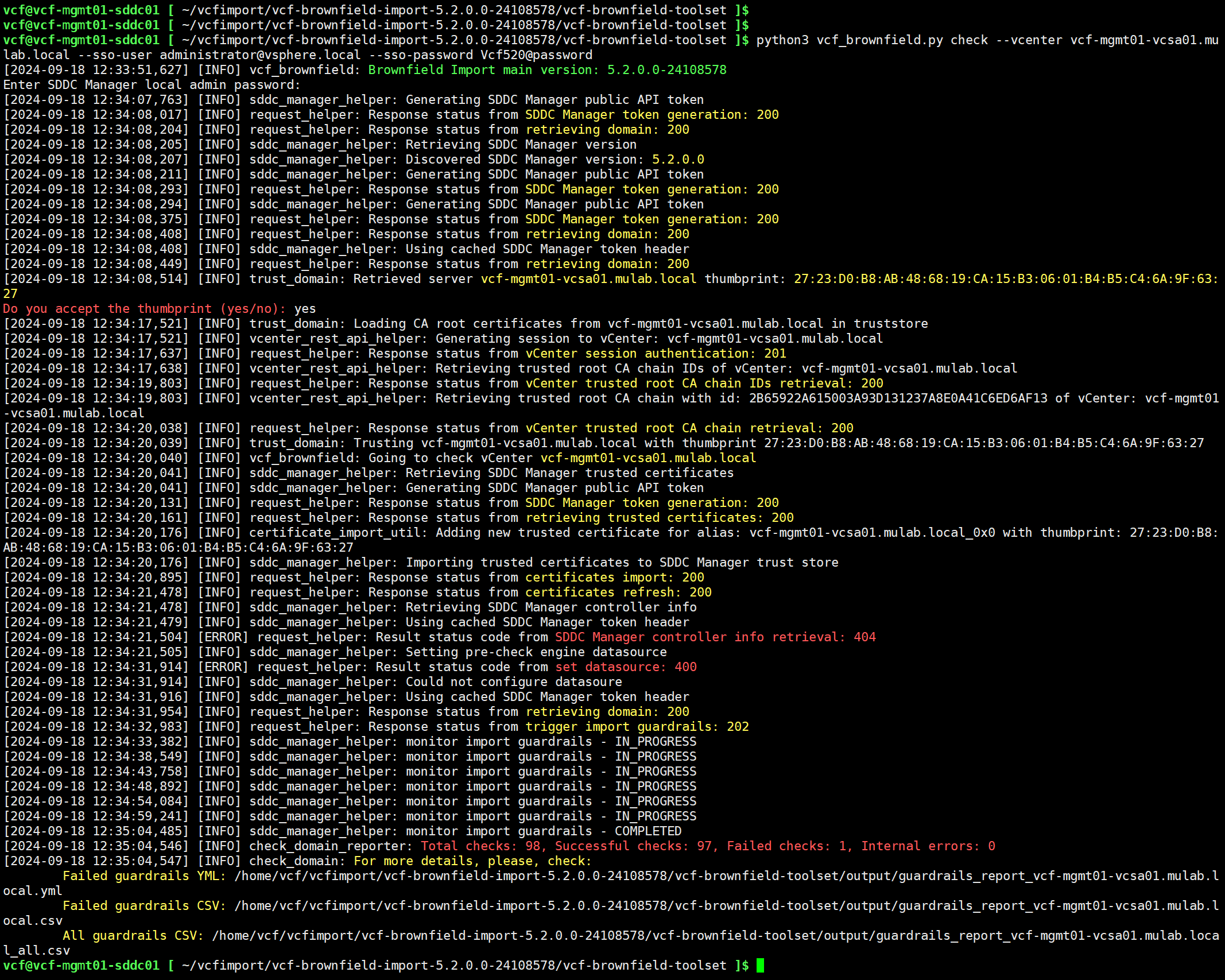Screen dimensions: 1225x980
Task: Click the Failed guardrails CSV path
Action: 726,906
